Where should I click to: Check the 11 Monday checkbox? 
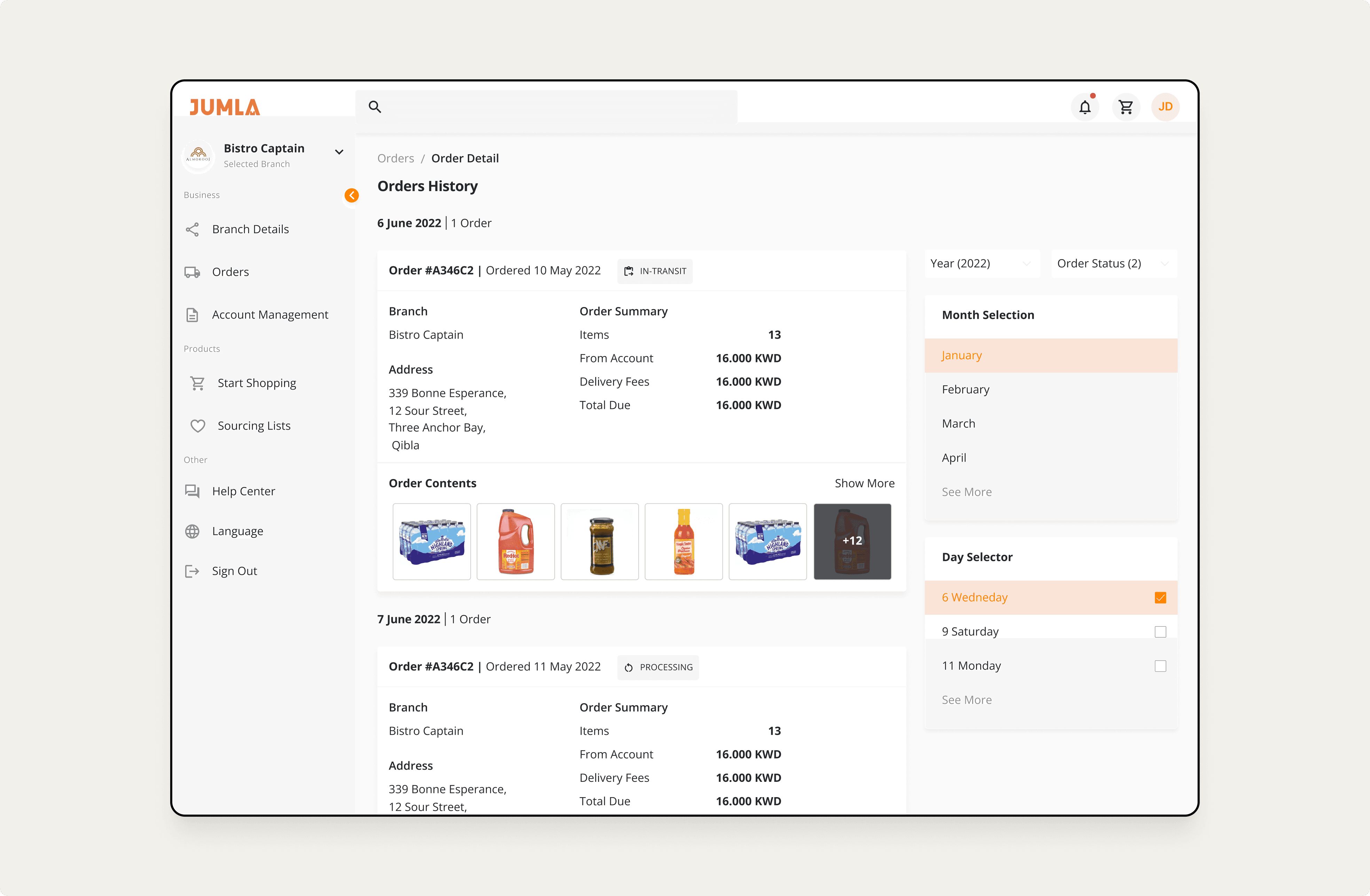(1160, 666)
